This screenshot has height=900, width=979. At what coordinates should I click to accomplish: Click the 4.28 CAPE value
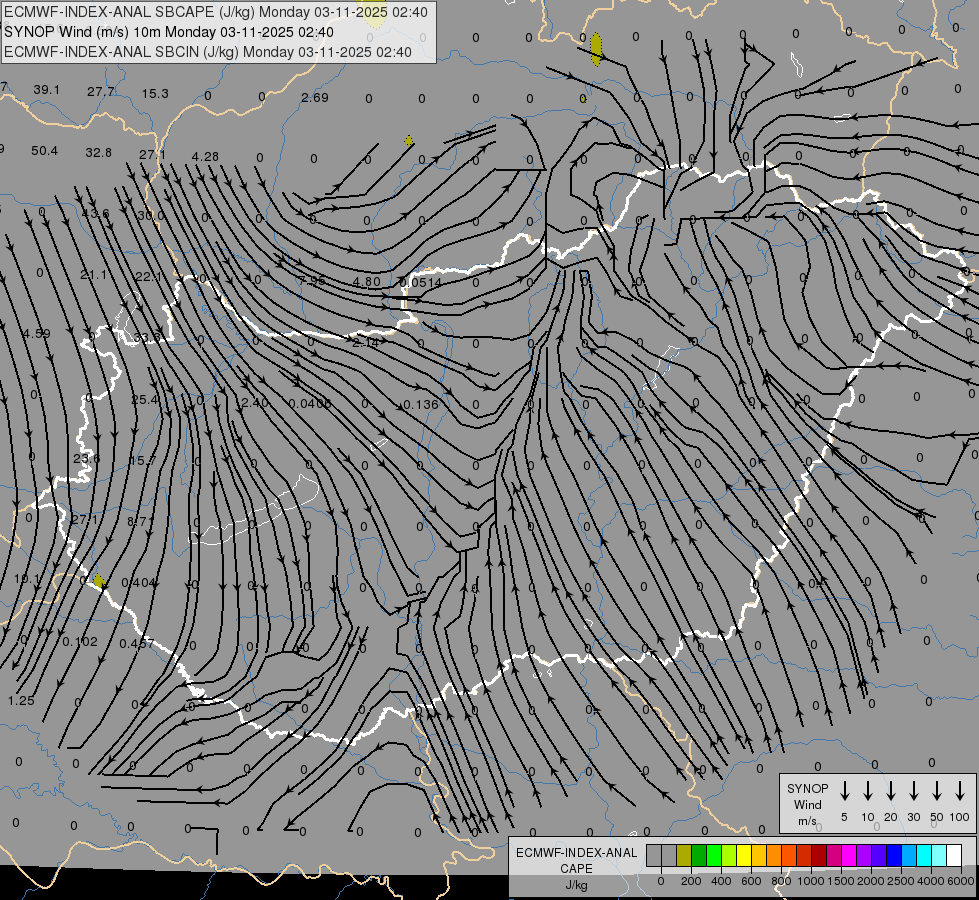click(x=205, y=157)
